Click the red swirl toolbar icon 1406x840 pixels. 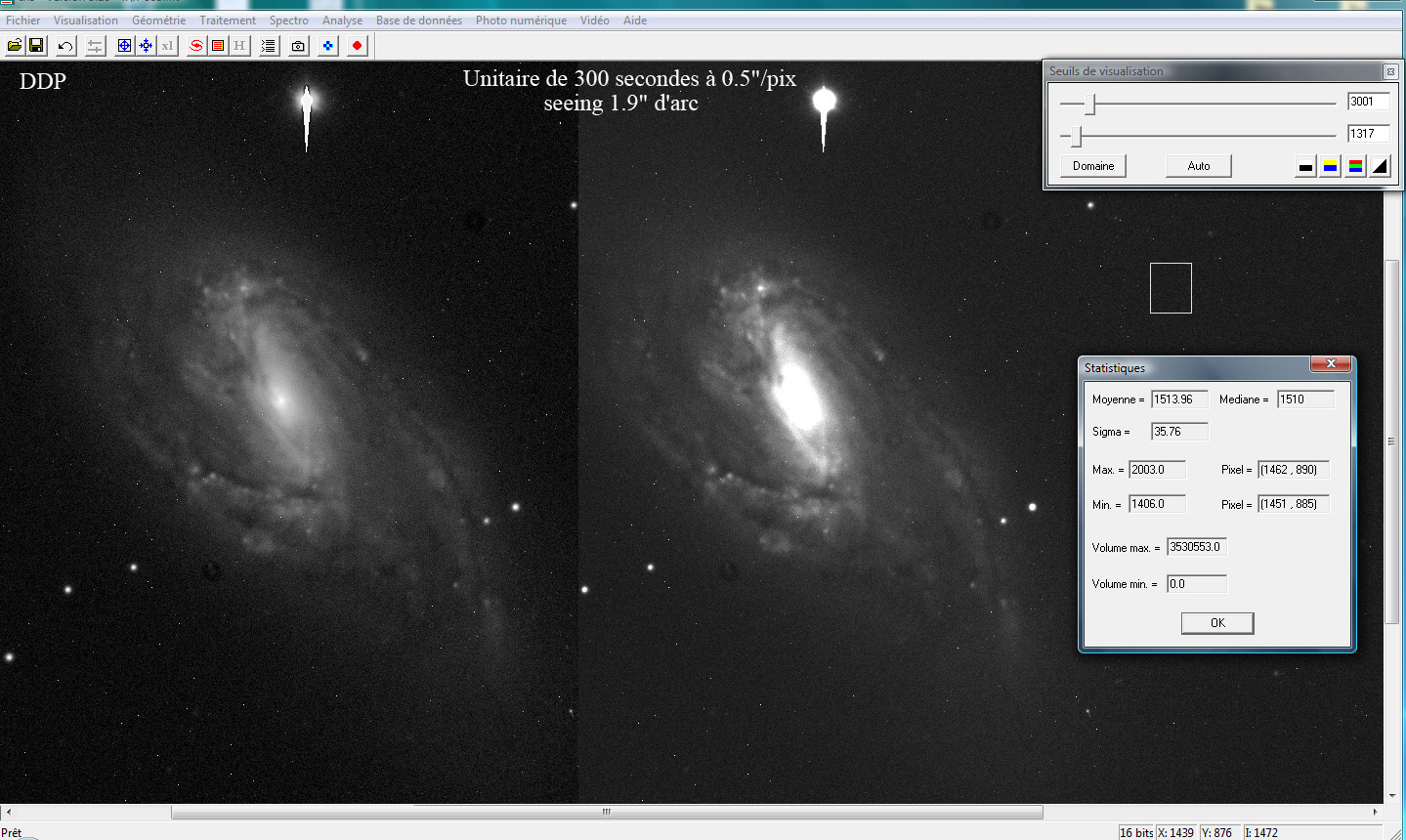(x=196, y=46)
